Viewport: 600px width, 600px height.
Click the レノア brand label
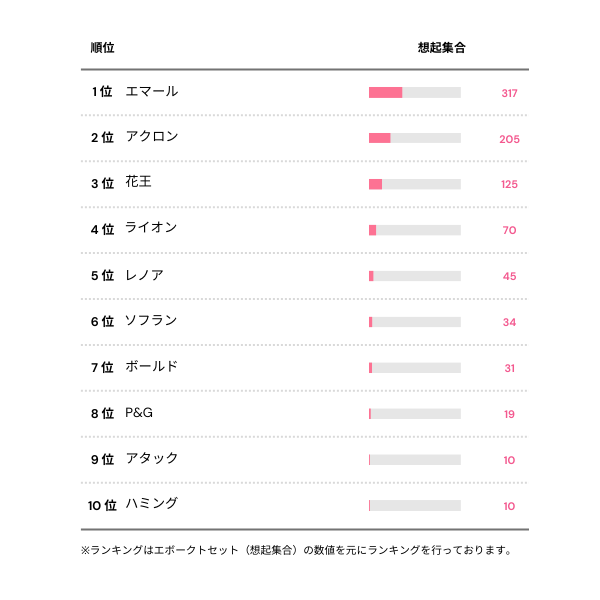144,275
